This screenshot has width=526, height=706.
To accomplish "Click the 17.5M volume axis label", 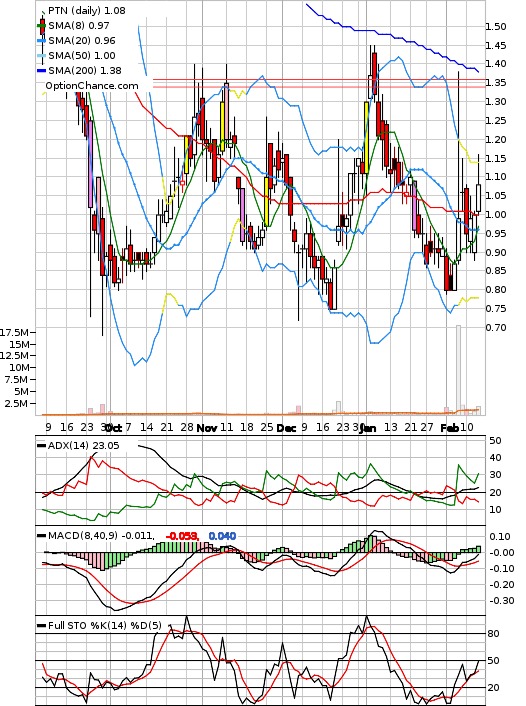I will [14, 333].
